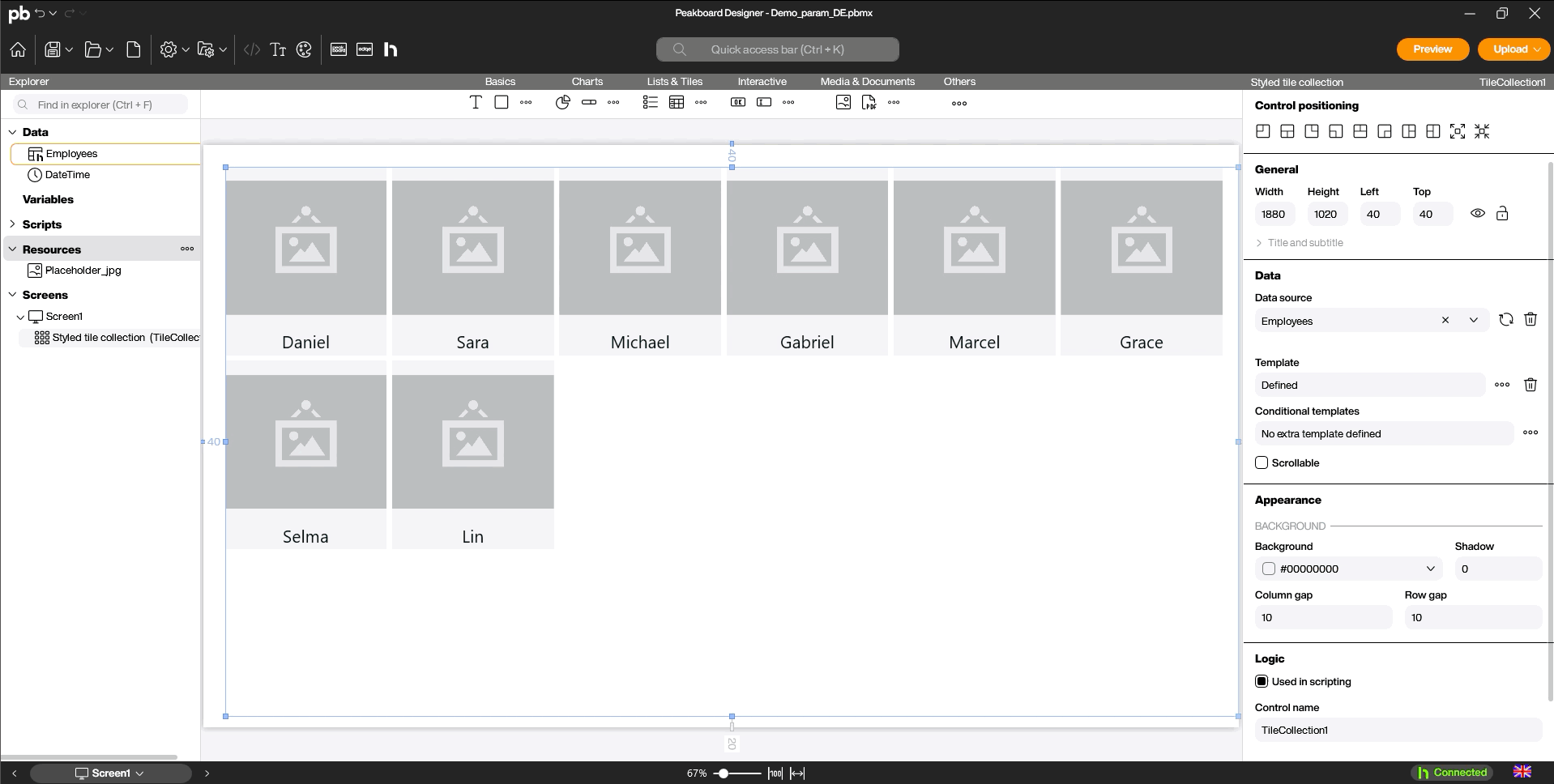Toggle the Used in scripting checkbox
1554x784 pixels.
1262,681
